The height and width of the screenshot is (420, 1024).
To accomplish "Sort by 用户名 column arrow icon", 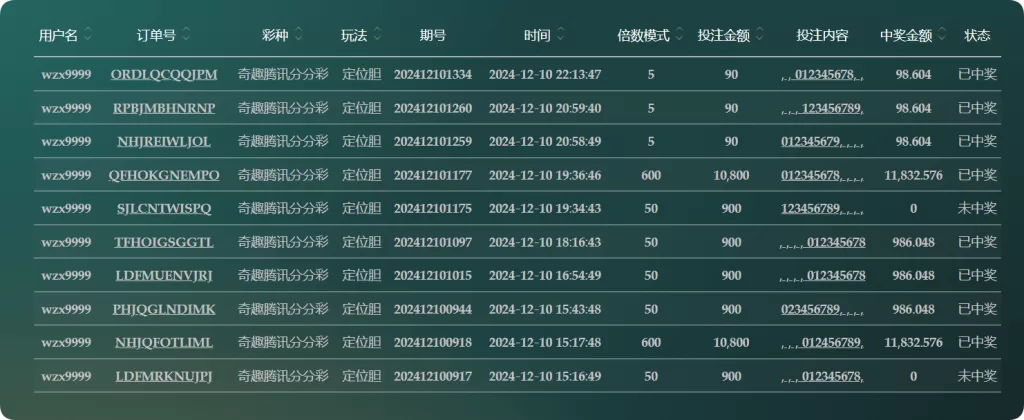I will (88, 35).
